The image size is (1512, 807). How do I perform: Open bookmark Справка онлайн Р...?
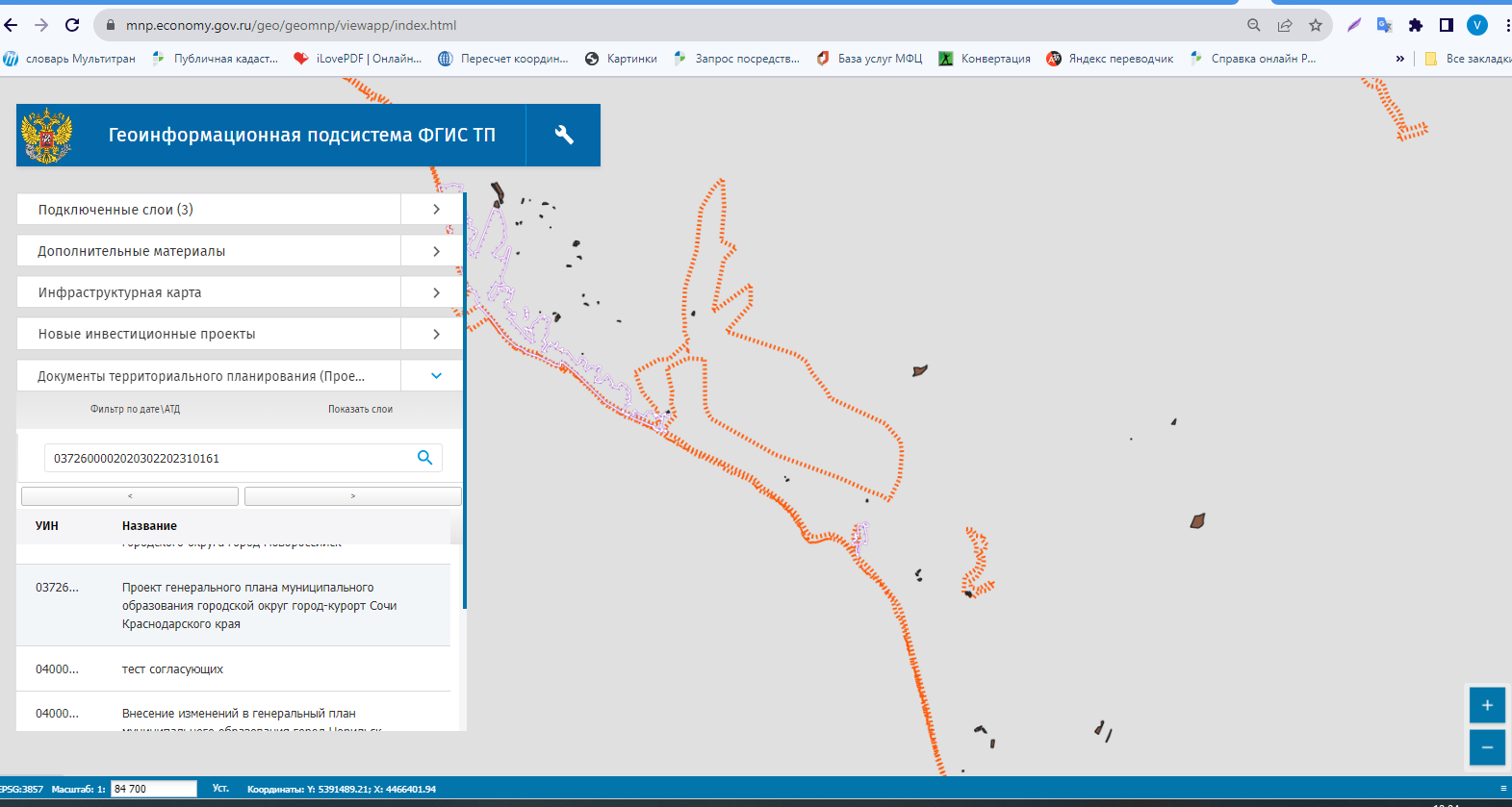[x=1252, y=59]
